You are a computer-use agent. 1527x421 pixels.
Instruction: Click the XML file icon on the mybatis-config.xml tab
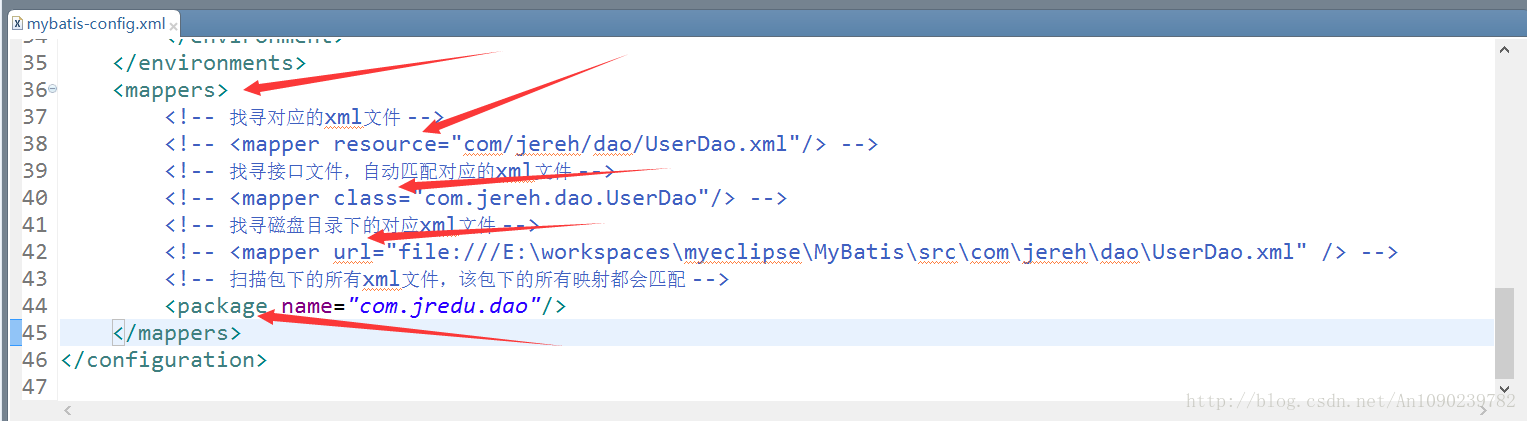[17, 23]
